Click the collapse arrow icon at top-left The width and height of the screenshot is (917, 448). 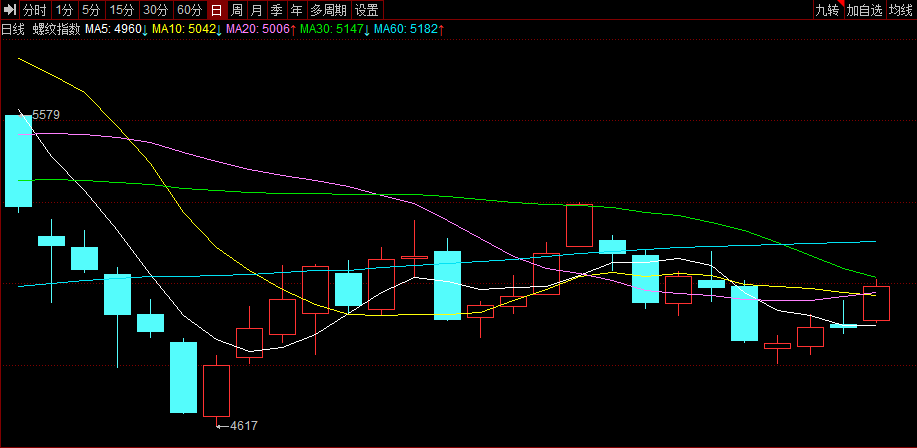pyautogui.click(x=9, y=9)
